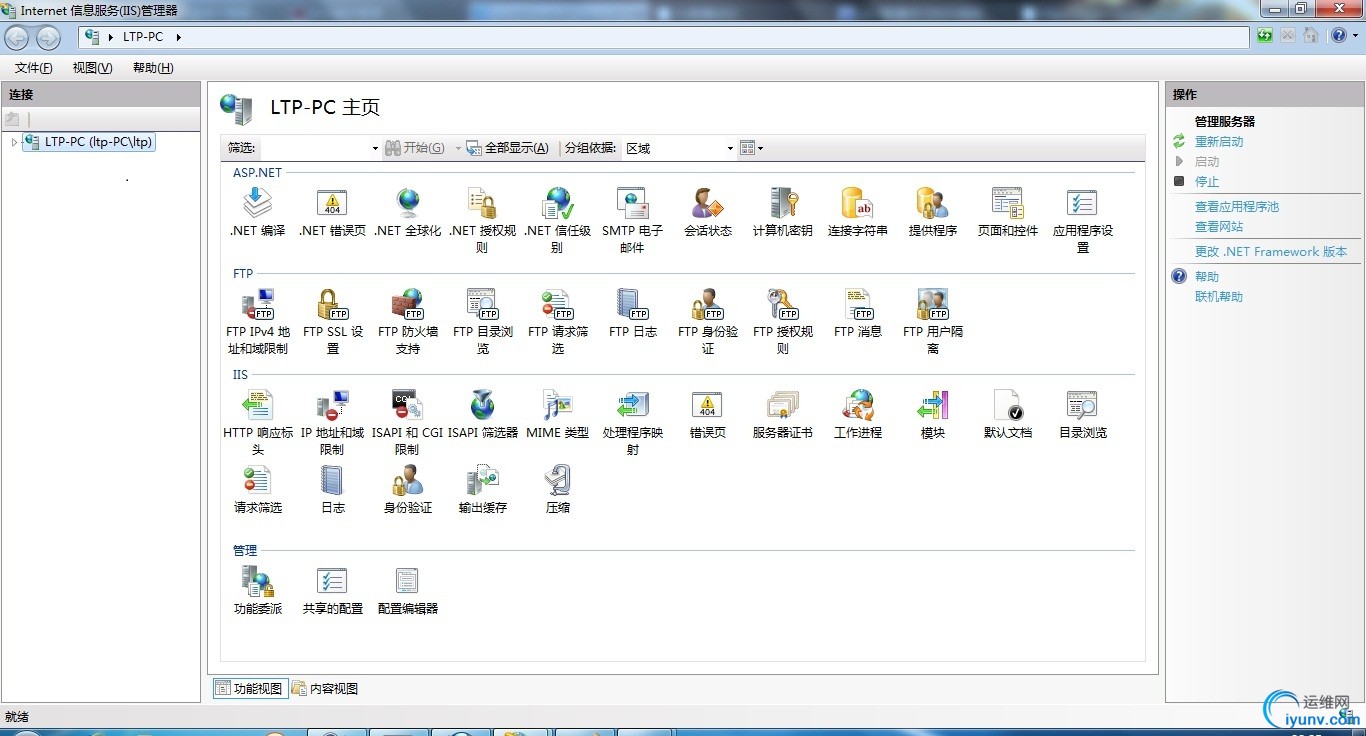
Task: Open the 连接字符串 feature
Action: pyautogui.click(x=857, y=212)
